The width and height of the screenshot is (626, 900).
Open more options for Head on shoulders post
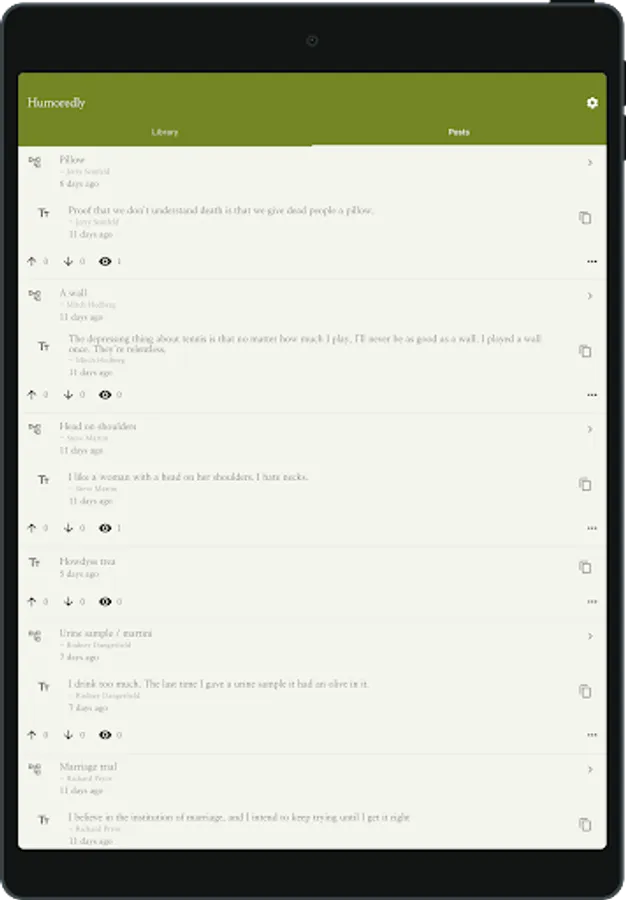592,528
